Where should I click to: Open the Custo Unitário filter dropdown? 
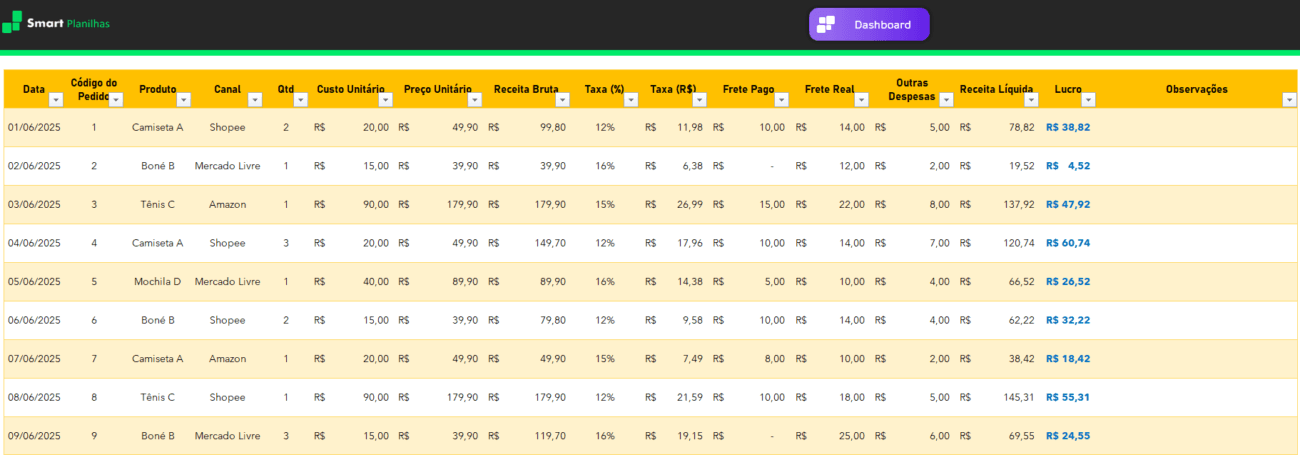386,100
